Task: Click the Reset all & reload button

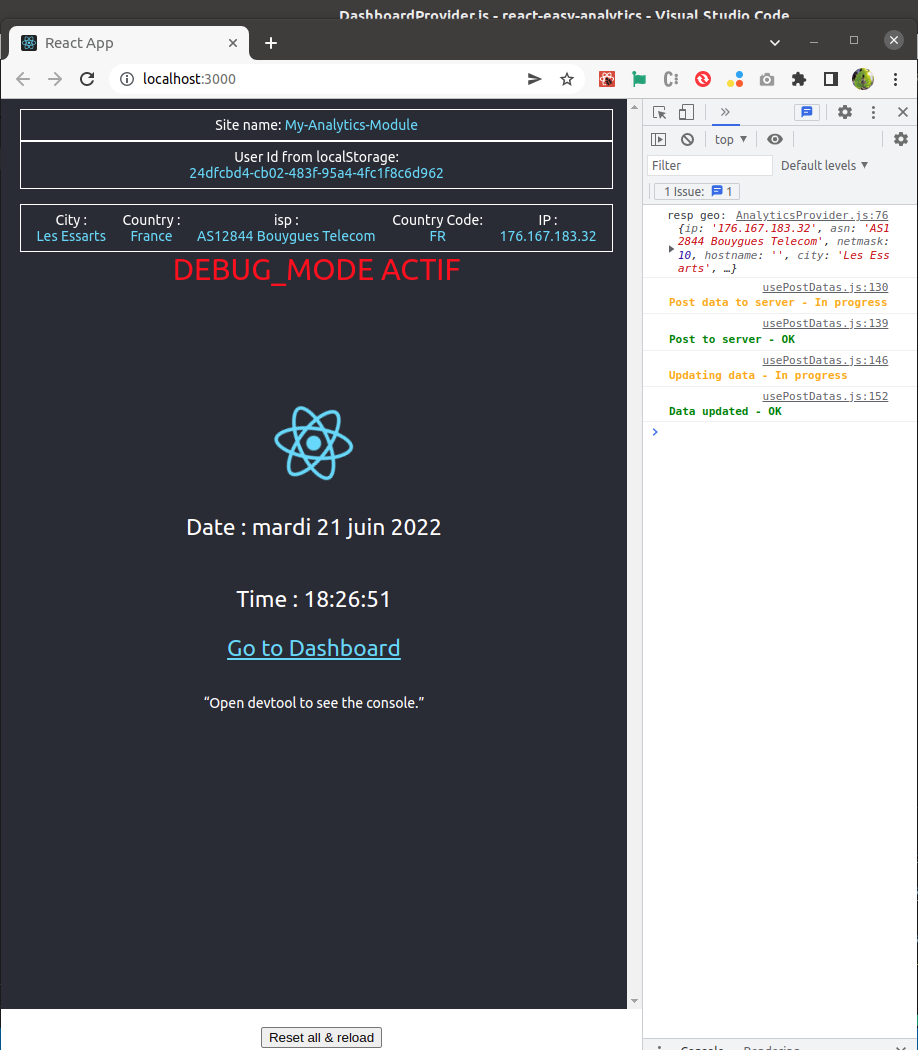Action: 321,1037
